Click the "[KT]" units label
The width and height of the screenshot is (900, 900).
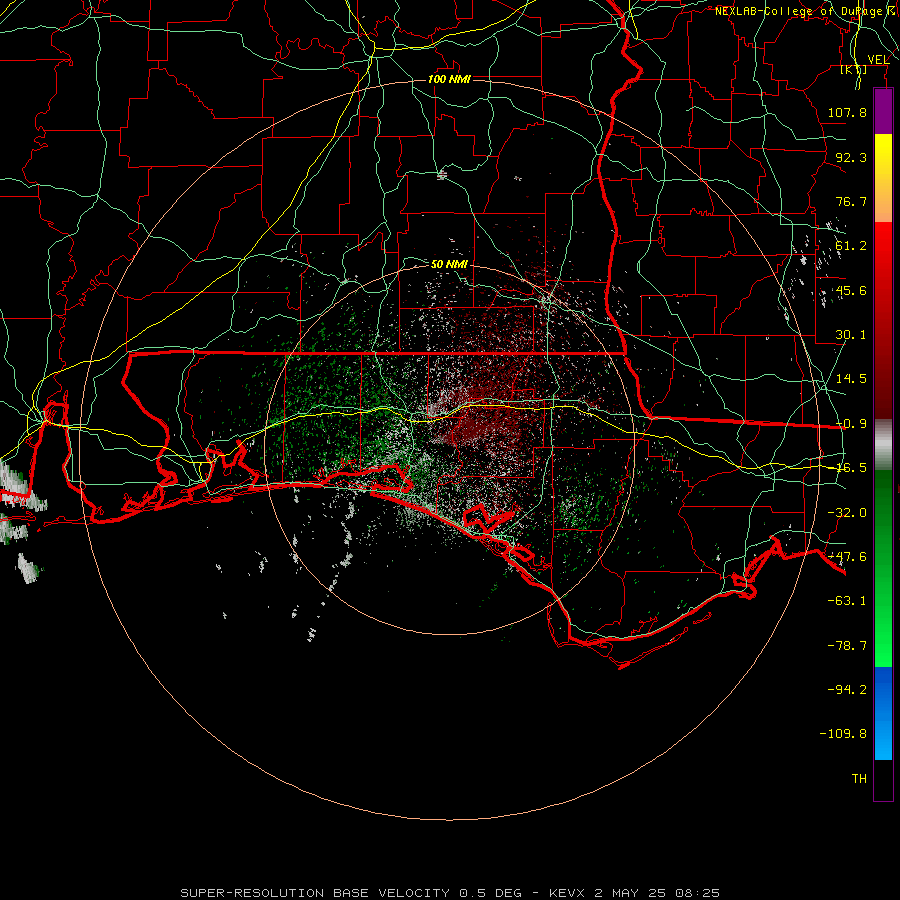pos(854,69)
